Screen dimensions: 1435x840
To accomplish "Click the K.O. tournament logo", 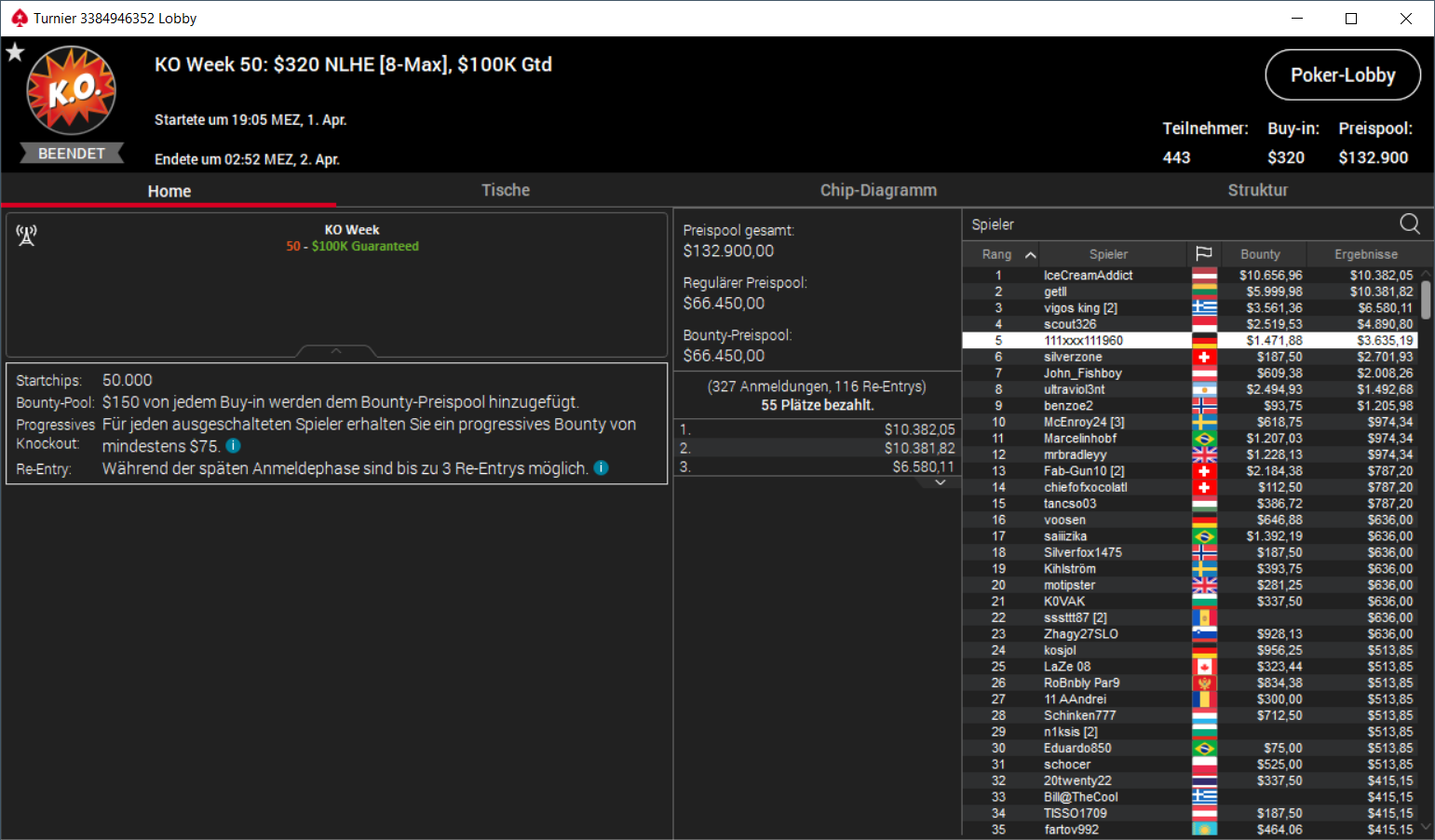I will 71,91.
